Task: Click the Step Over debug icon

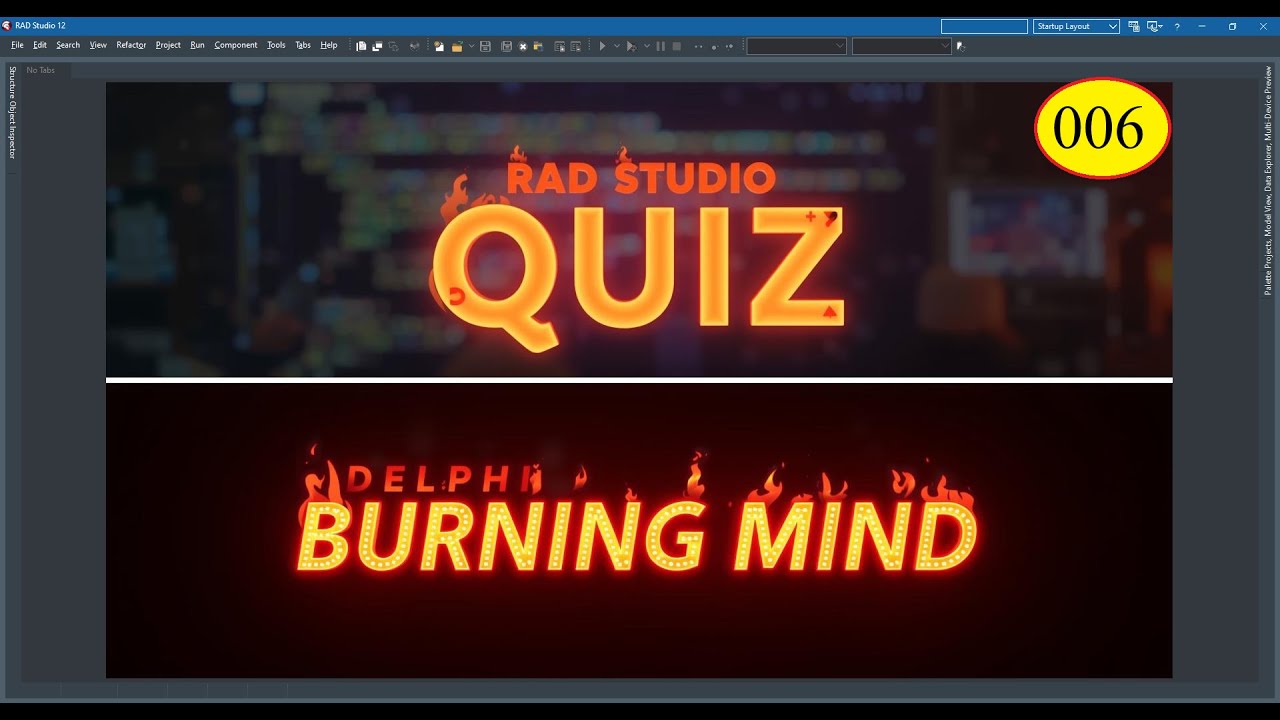Action: 698,46
